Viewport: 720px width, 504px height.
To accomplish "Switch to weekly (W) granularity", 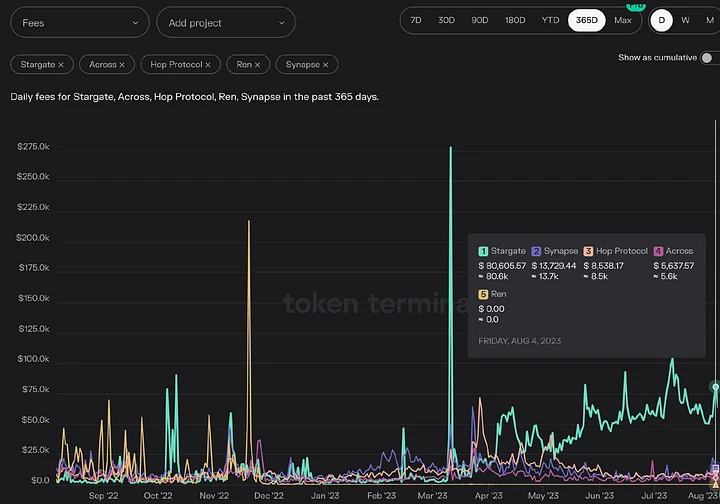I will point(685,20).
